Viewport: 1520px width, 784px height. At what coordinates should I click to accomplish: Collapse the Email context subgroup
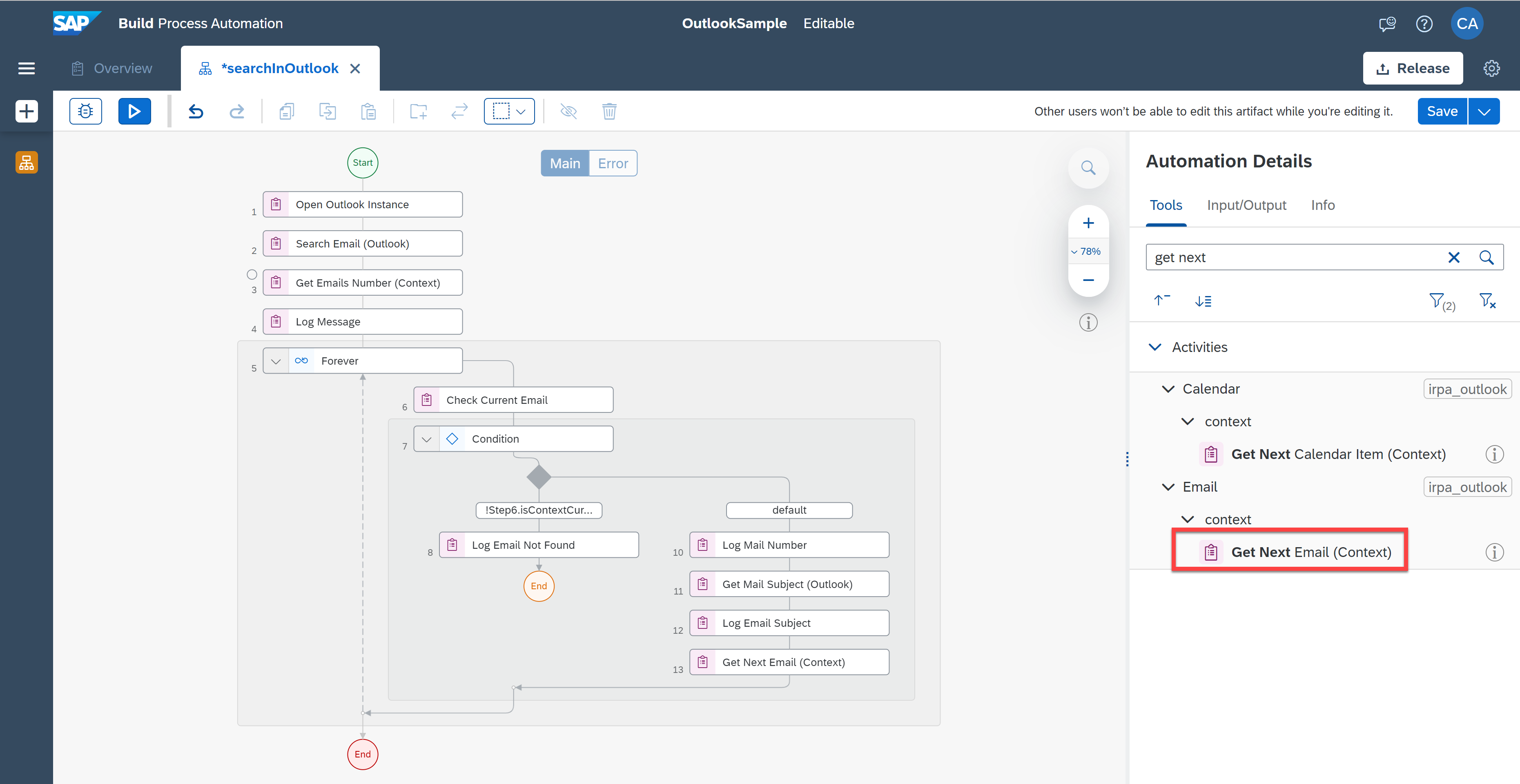tap(1187, 519)
